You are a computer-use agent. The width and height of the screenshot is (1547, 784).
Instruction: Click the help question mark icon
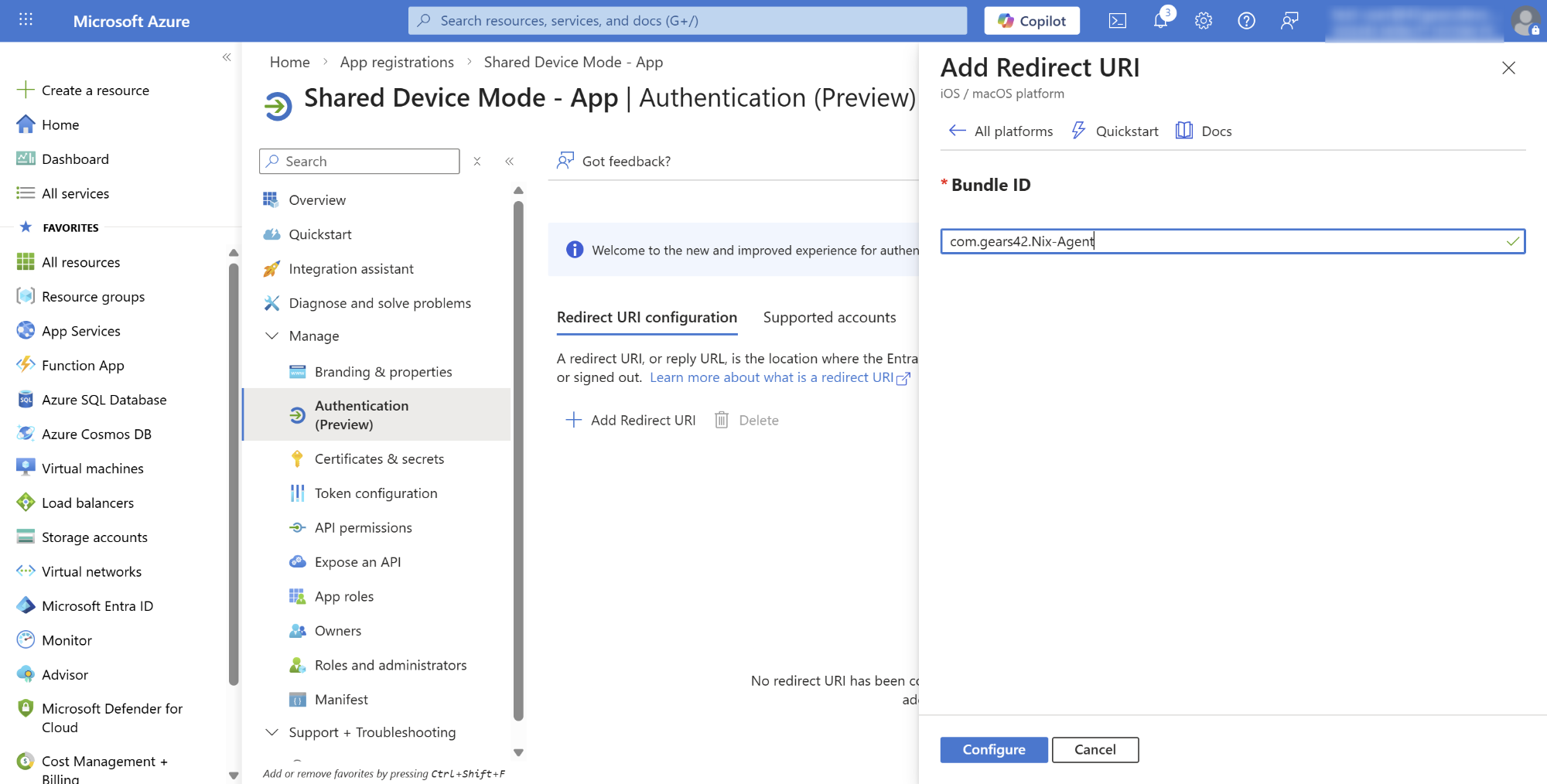coord(1246,21)
